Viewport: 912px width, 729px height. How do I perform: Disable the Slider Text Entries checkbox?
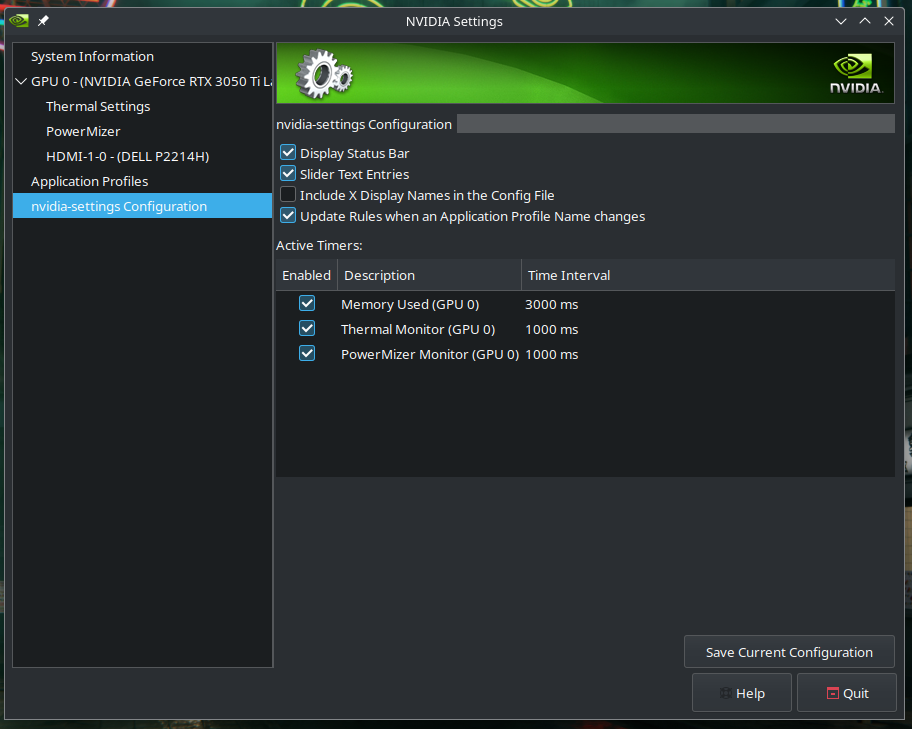coord(288,174)
